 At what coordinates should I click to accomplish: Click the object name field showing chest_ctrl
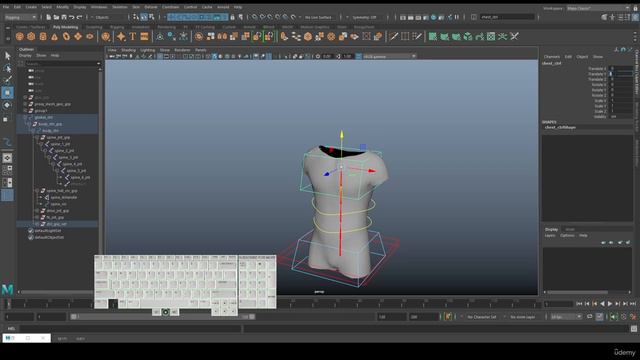click(x=507, y=17)
